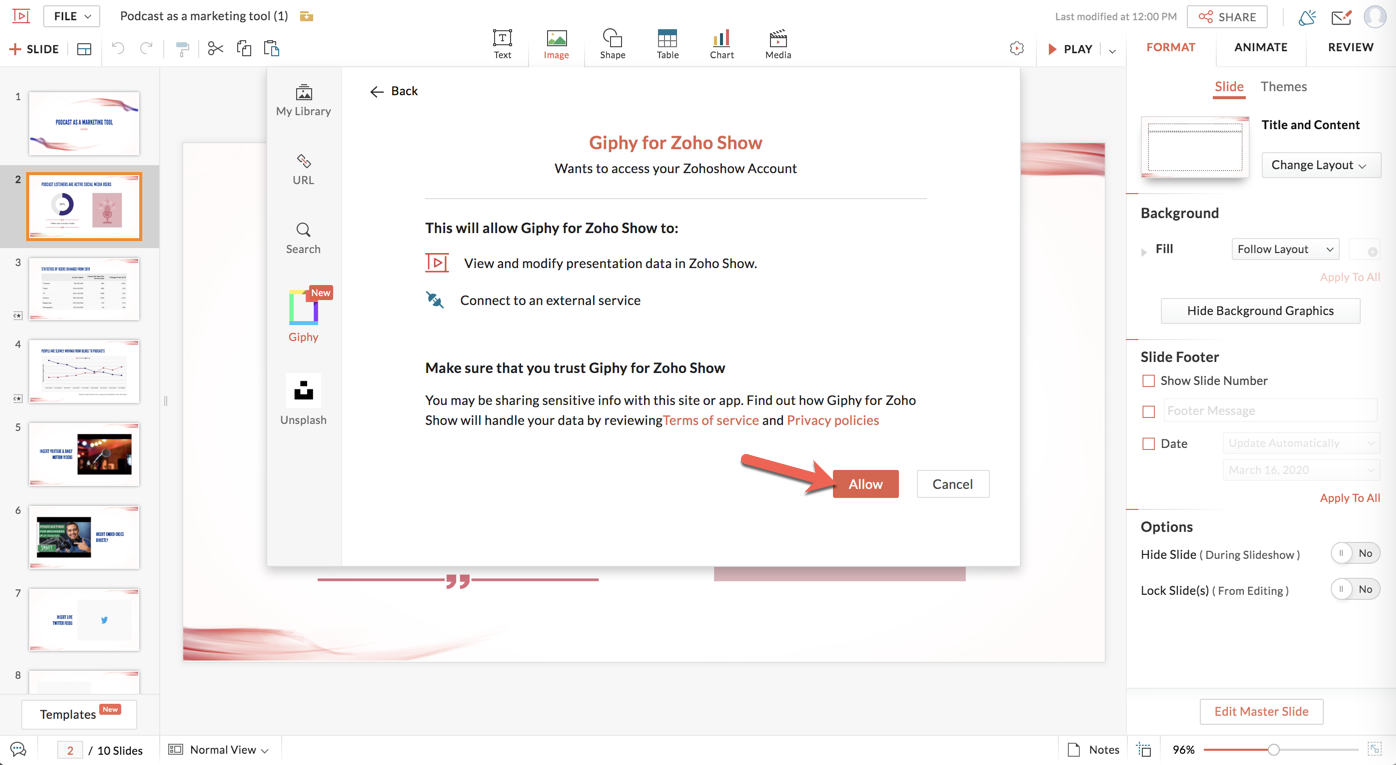Open Search in the image panel

click(303, 239)
